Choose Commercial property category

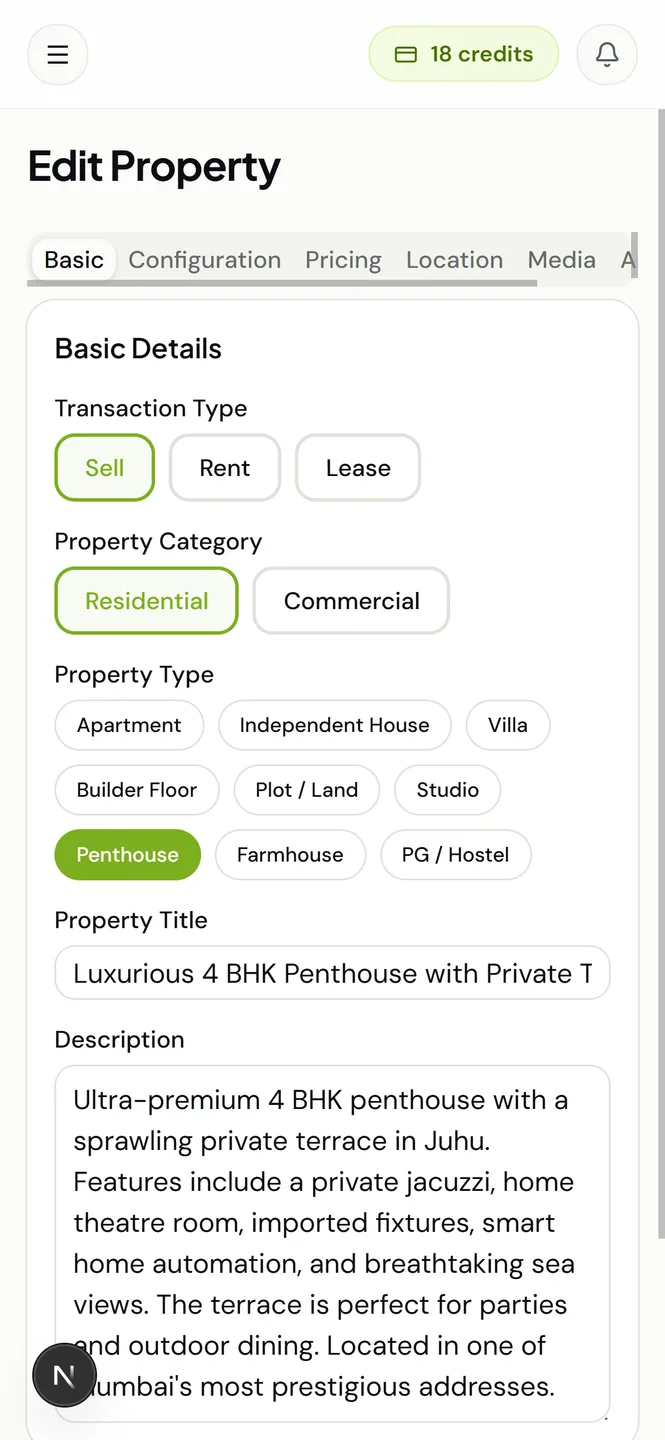[x=351, y=601]
